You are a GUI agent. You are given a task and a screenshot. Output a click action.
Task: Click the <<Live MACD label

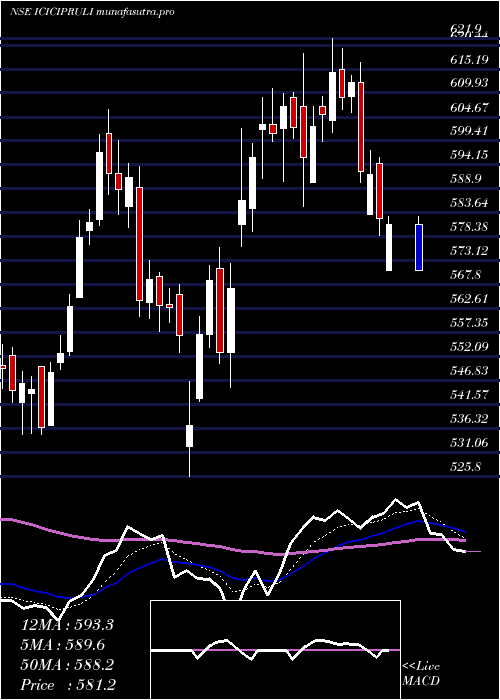point(421,674)
